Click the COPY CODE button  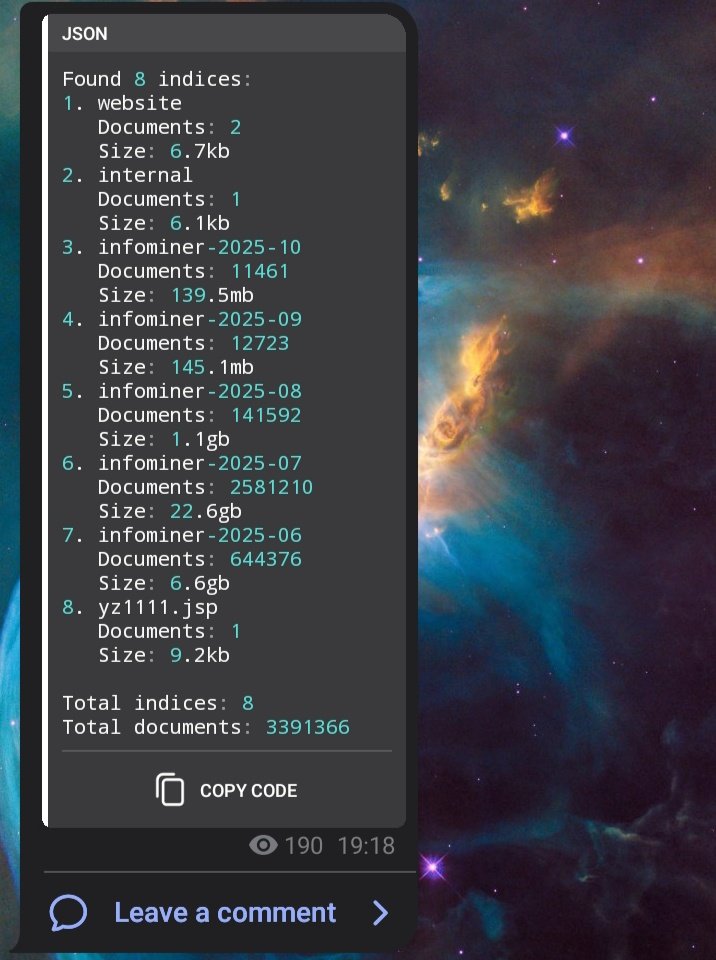tap(227, 790)
